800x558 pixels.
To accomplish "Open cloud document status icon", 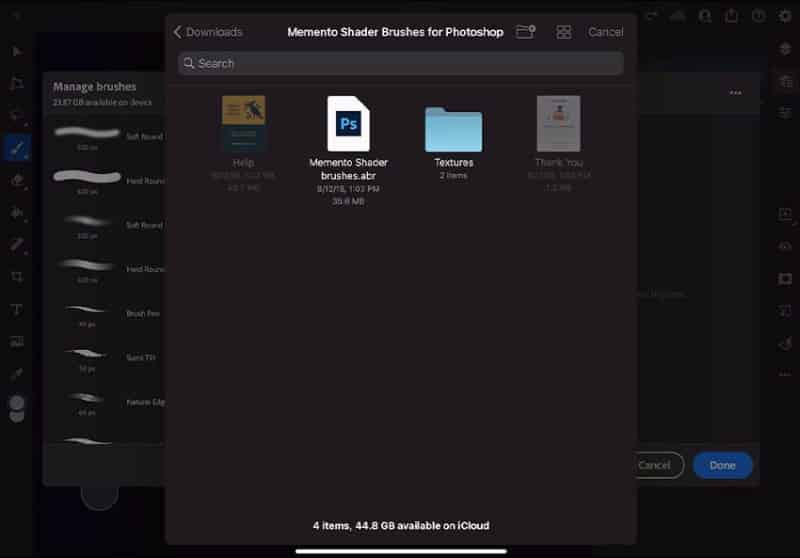I will [x=678, y=16].
